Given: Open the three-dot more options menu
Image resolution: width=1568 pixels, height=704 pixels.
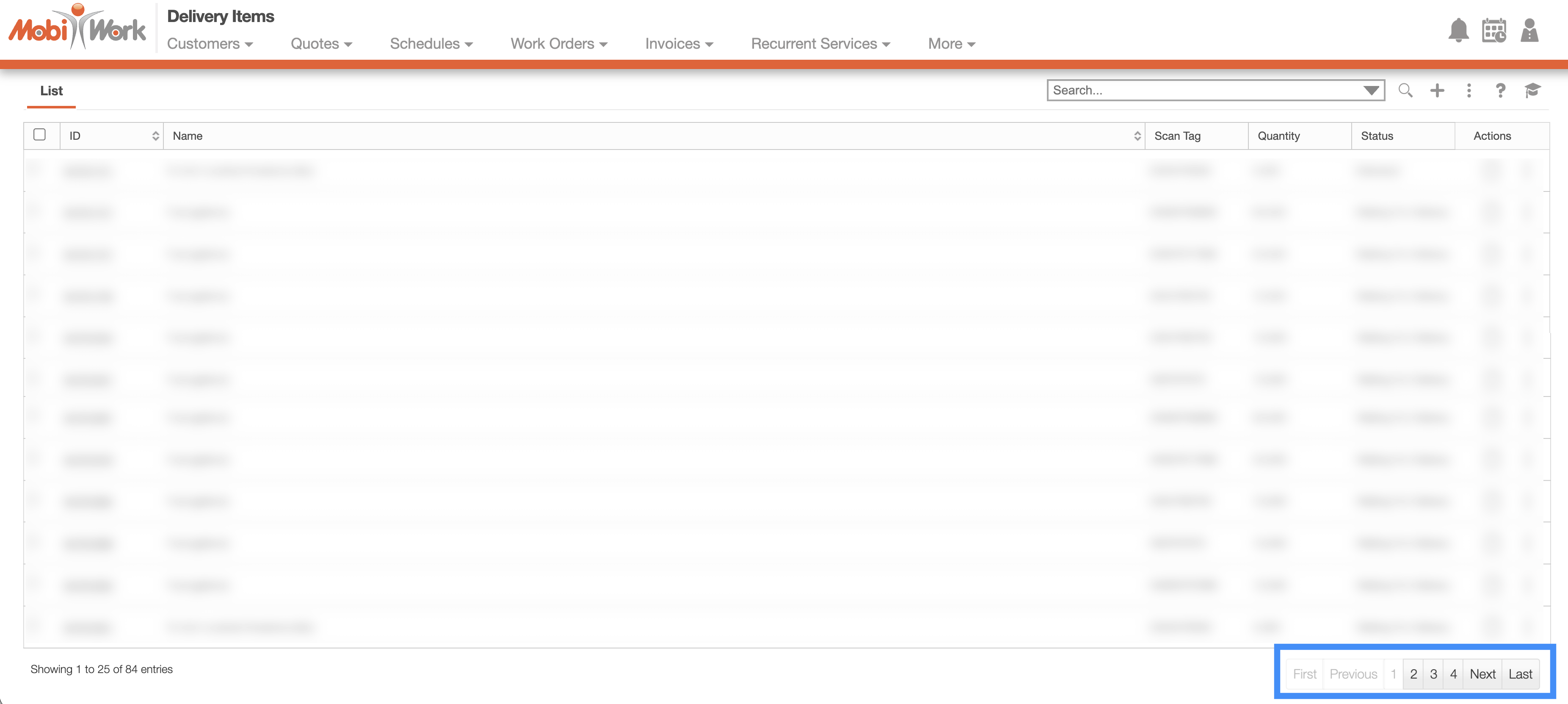Looking at the screenshot, I should pos(1469,91).
